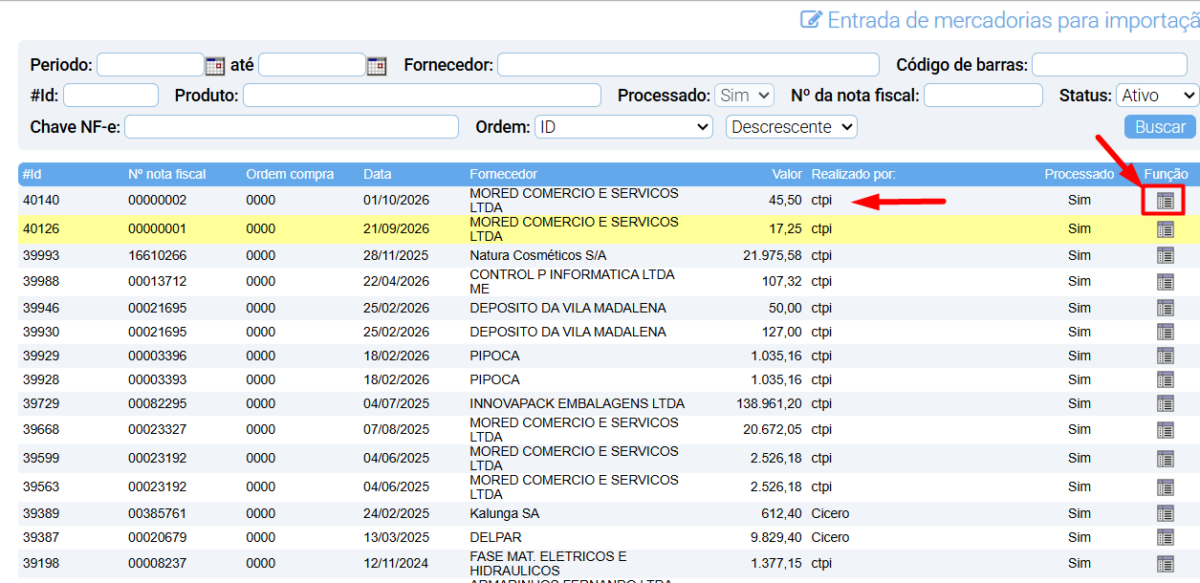This screenshot has width=1200, height=583.
Task: Click the Realizado por column header
Action: coord(853,174)
